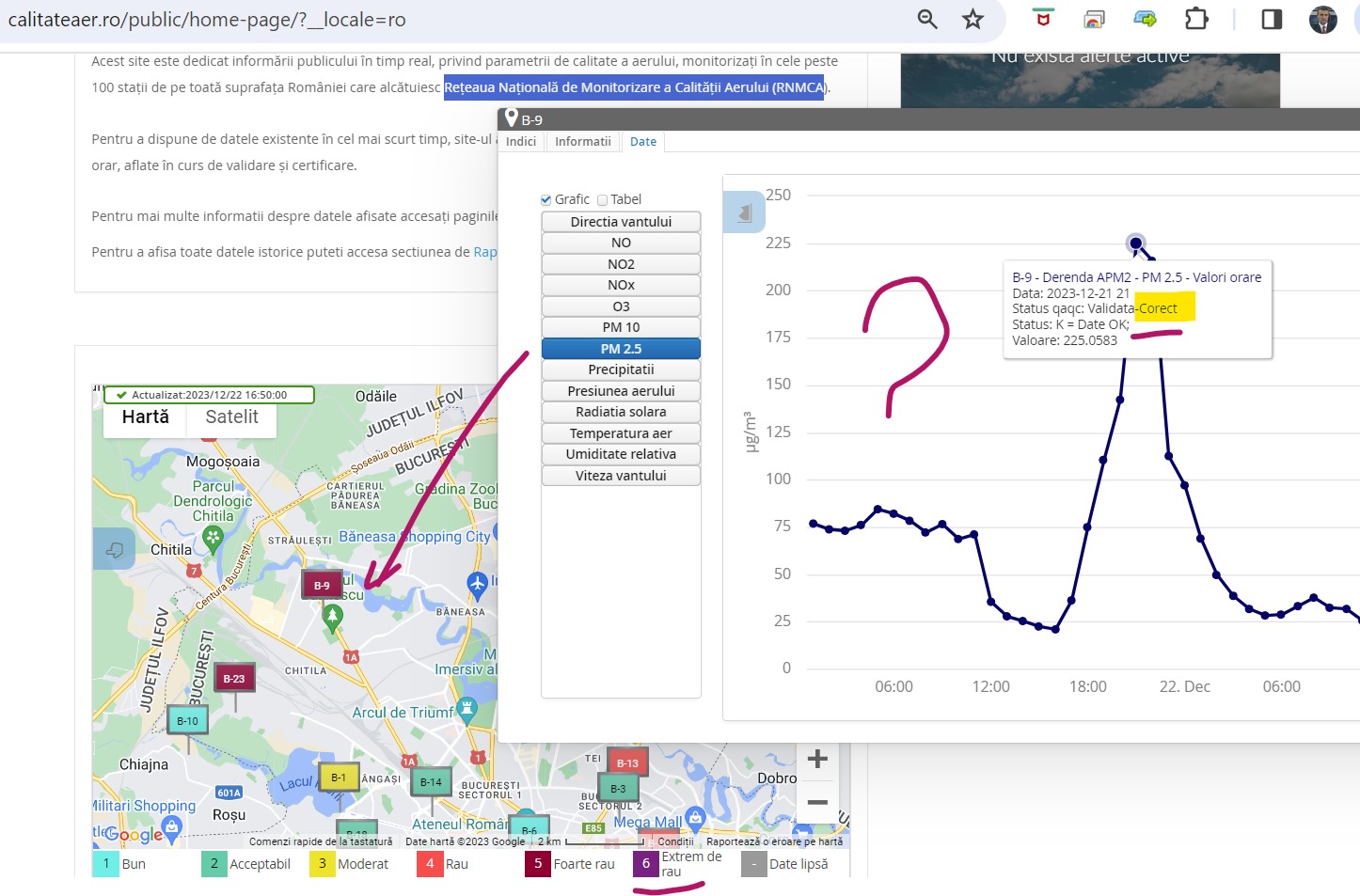This screenshot has height=896, width=1360.
Task: Enable the Tabel checkbox
Action: tap(603, 200)
